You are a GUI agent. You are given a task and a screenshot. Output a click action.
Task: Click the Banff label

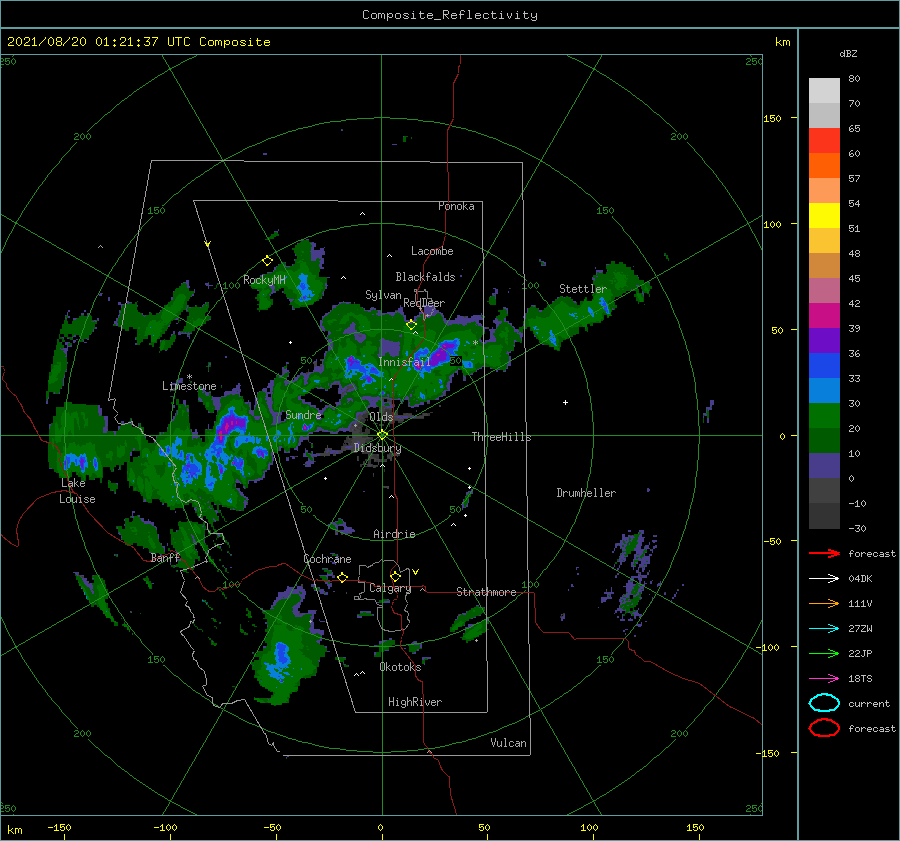tap(165, 557)
